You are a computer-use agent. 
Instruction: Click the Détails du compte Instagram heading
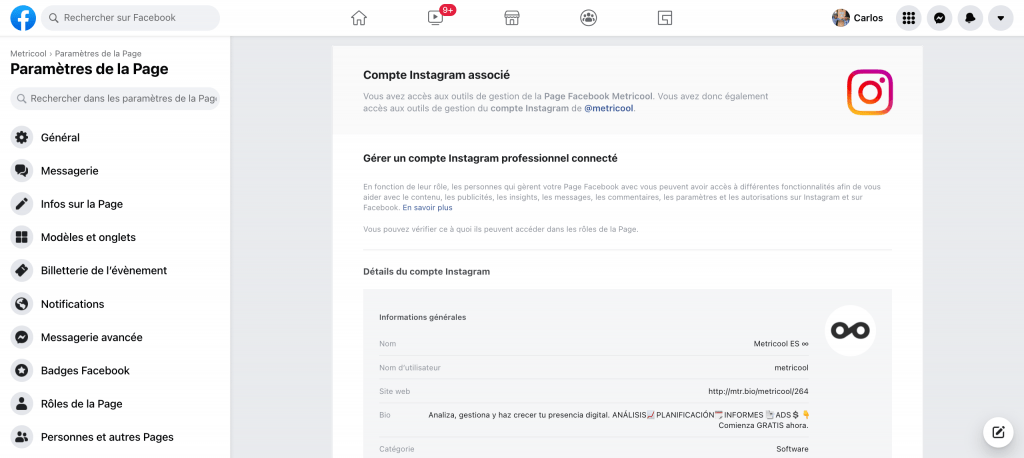click(x=426, y=271)
